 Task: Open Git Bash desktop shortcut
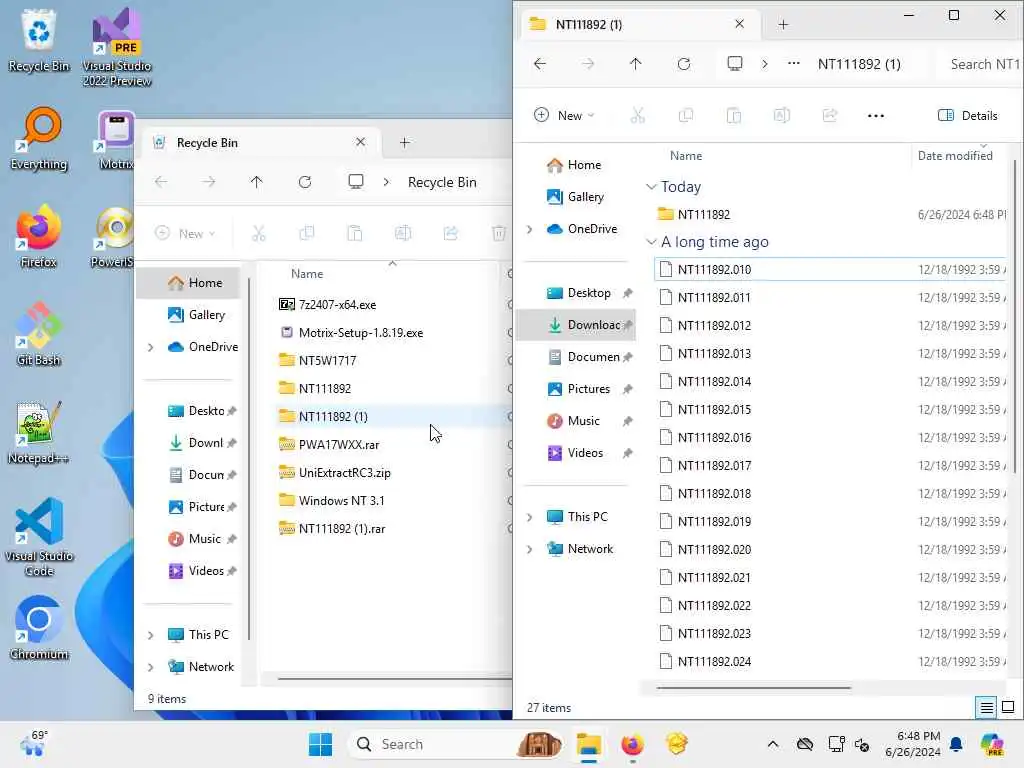[x=39, y=334]
